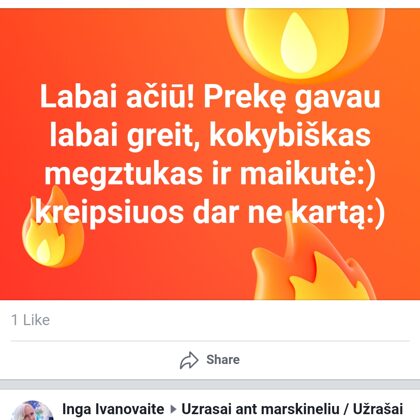
Task: Click the divider line under 1 Like
Action: tap(210, 341)
